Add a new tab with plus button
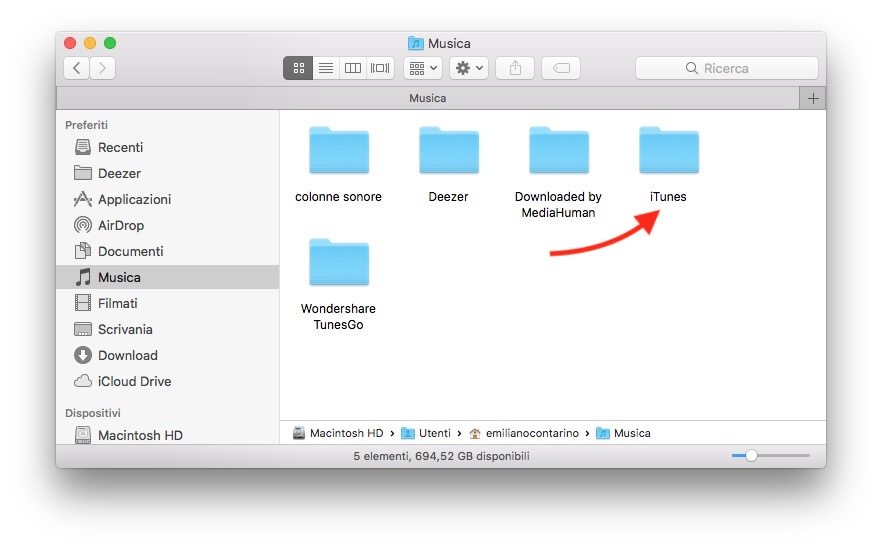Image resolution: width=882 pixels, height=548 pixels. (813, 98)
